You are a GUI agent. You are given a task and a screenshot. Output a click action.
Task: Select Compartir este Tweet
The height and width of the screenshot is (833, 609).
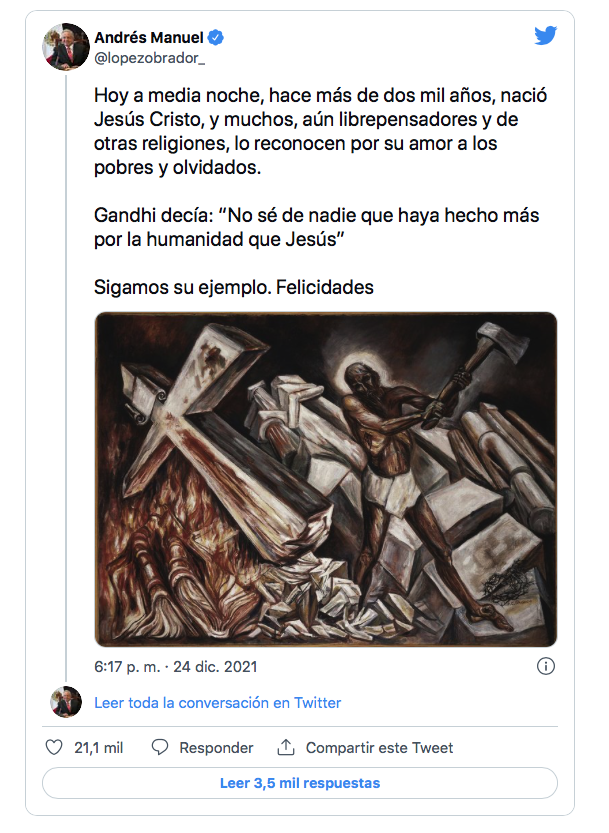[x=379, y=748]
